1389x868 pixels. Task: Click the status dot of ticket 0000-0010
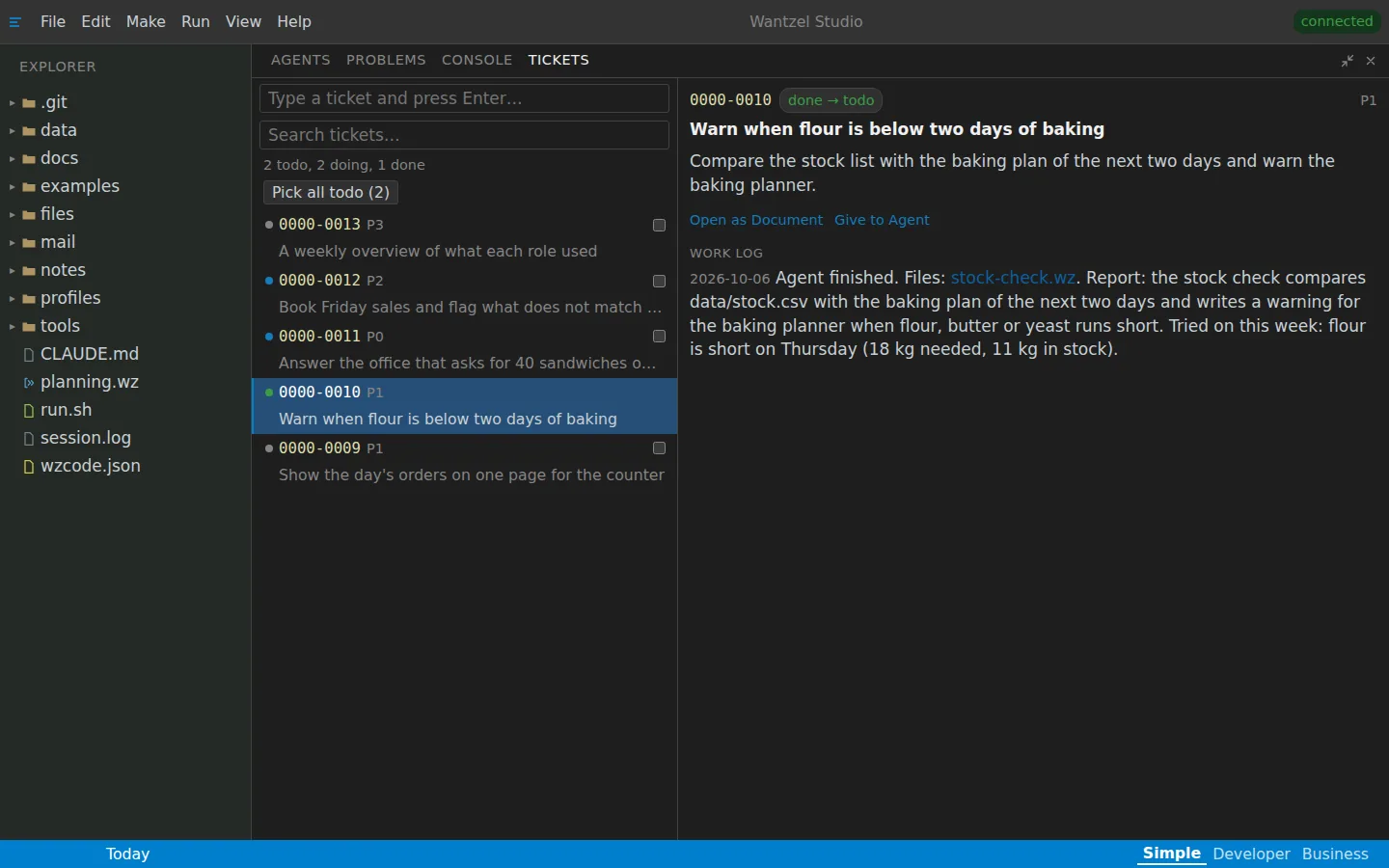click(x=269, y=393)
